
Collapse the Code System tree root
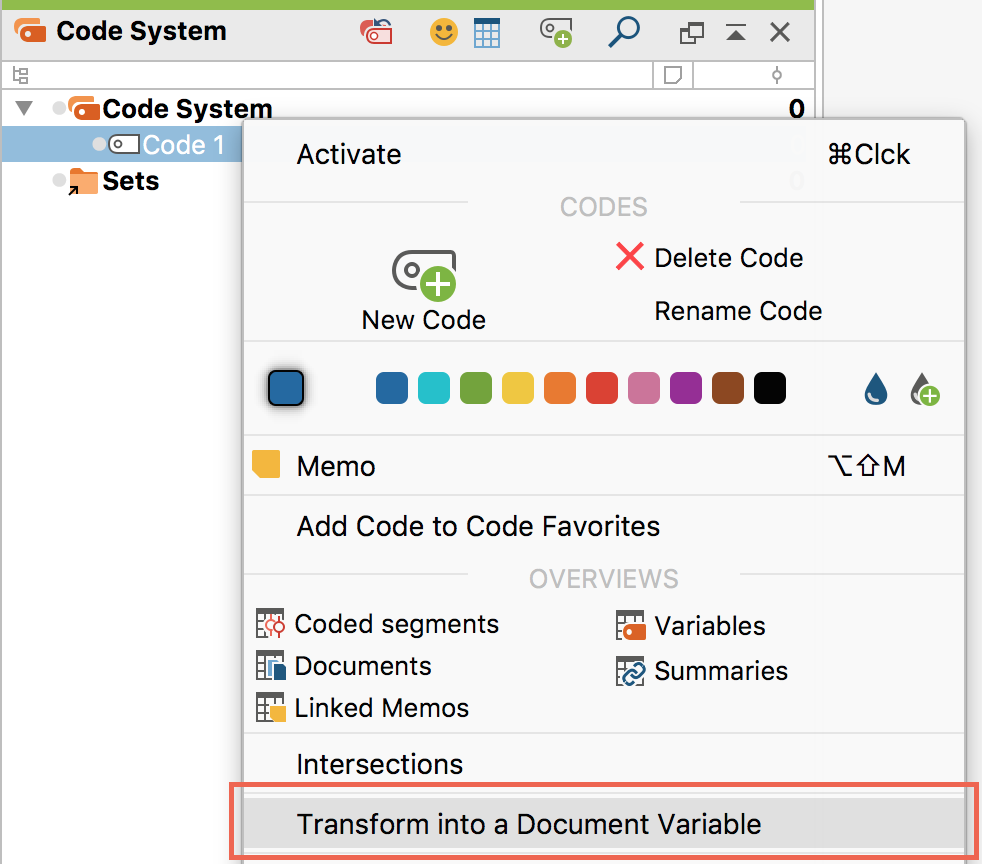point(24,108)
